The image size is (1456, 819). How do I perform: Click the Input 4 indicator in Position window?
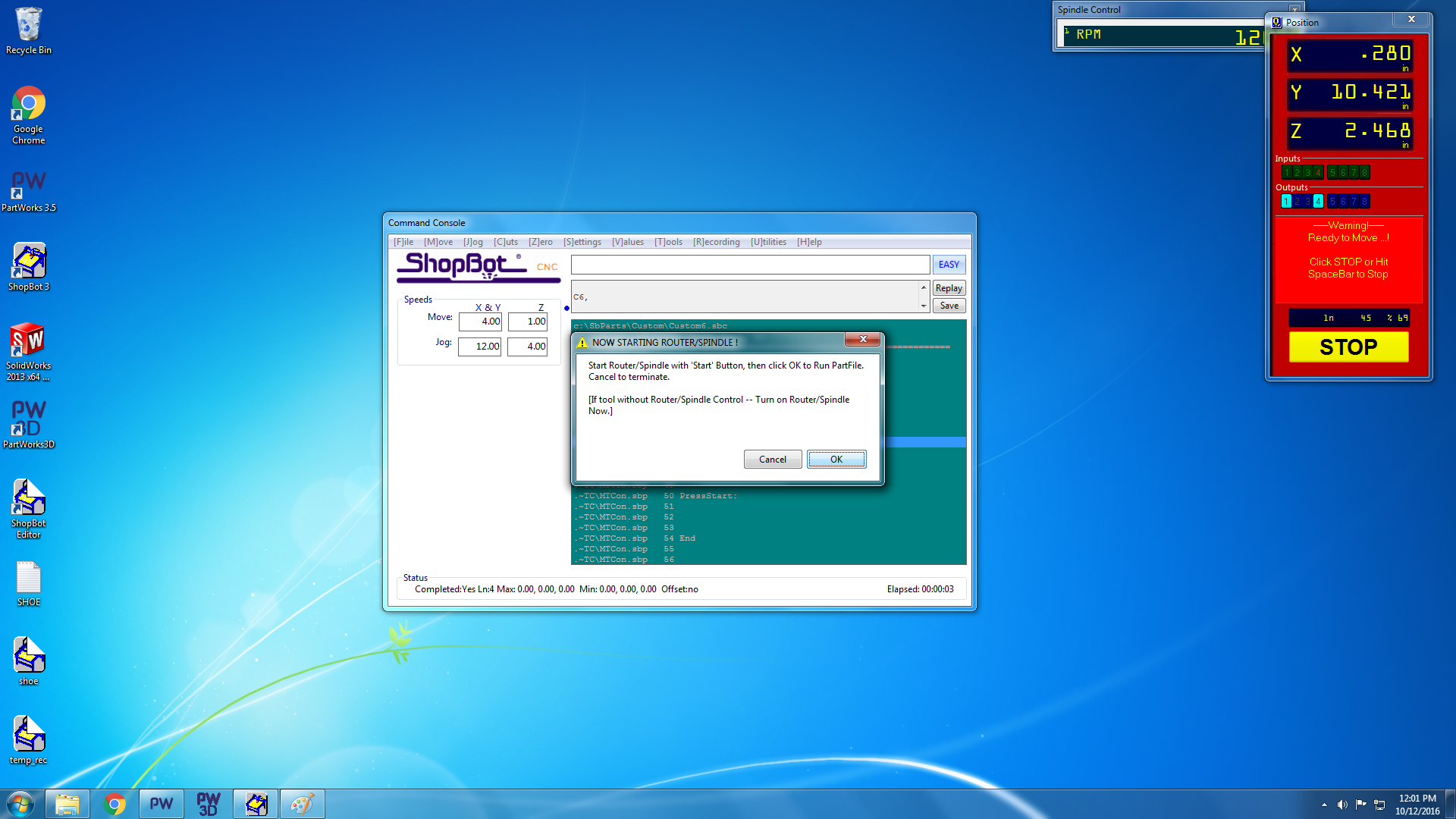click(1318, 173)
